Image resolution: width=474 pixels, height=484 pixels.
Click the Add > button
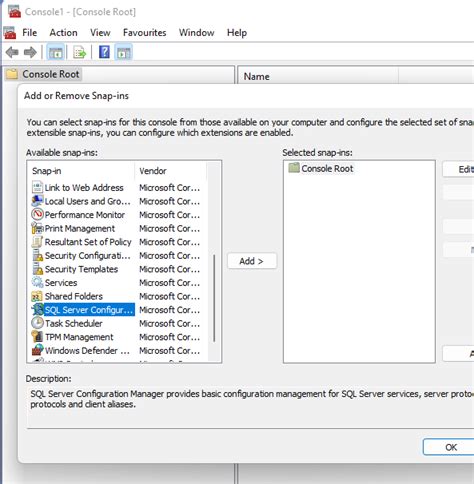[x=252, y=261]
